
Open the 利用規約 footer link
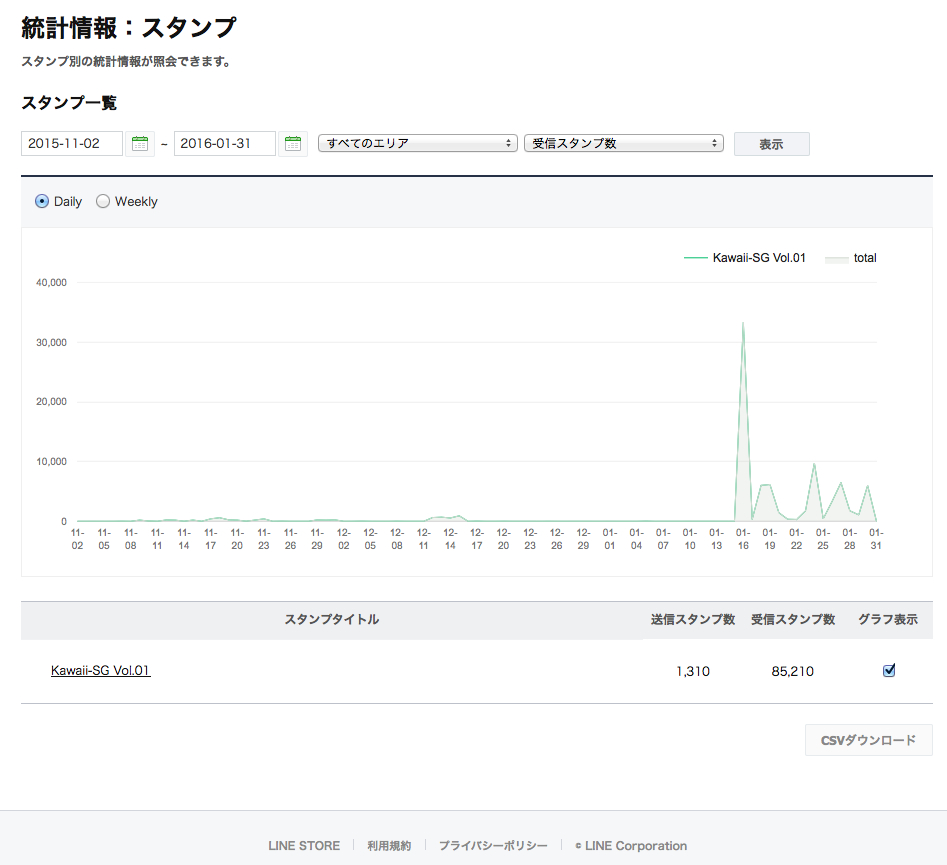pyautogui.click(x=389, y=846)
